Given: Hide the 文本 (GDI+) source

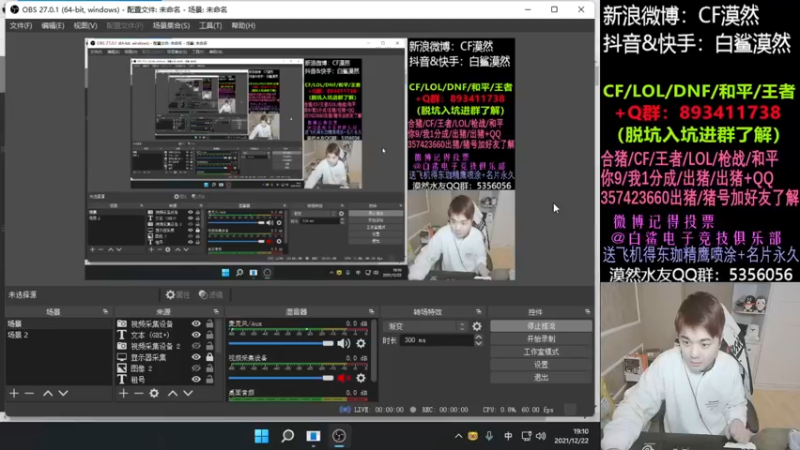Looking at the screenshot, I should pyautogui.click(x=196, y=335).
